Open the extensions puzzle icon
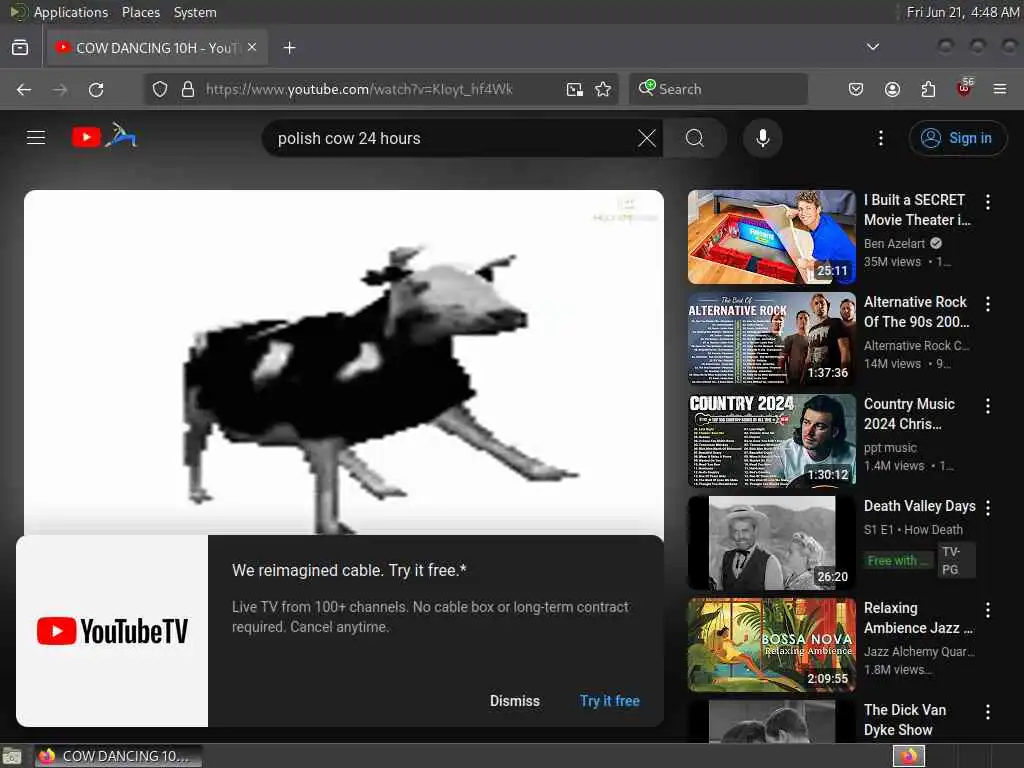1024x768 pixels. (x=928, y=89)
